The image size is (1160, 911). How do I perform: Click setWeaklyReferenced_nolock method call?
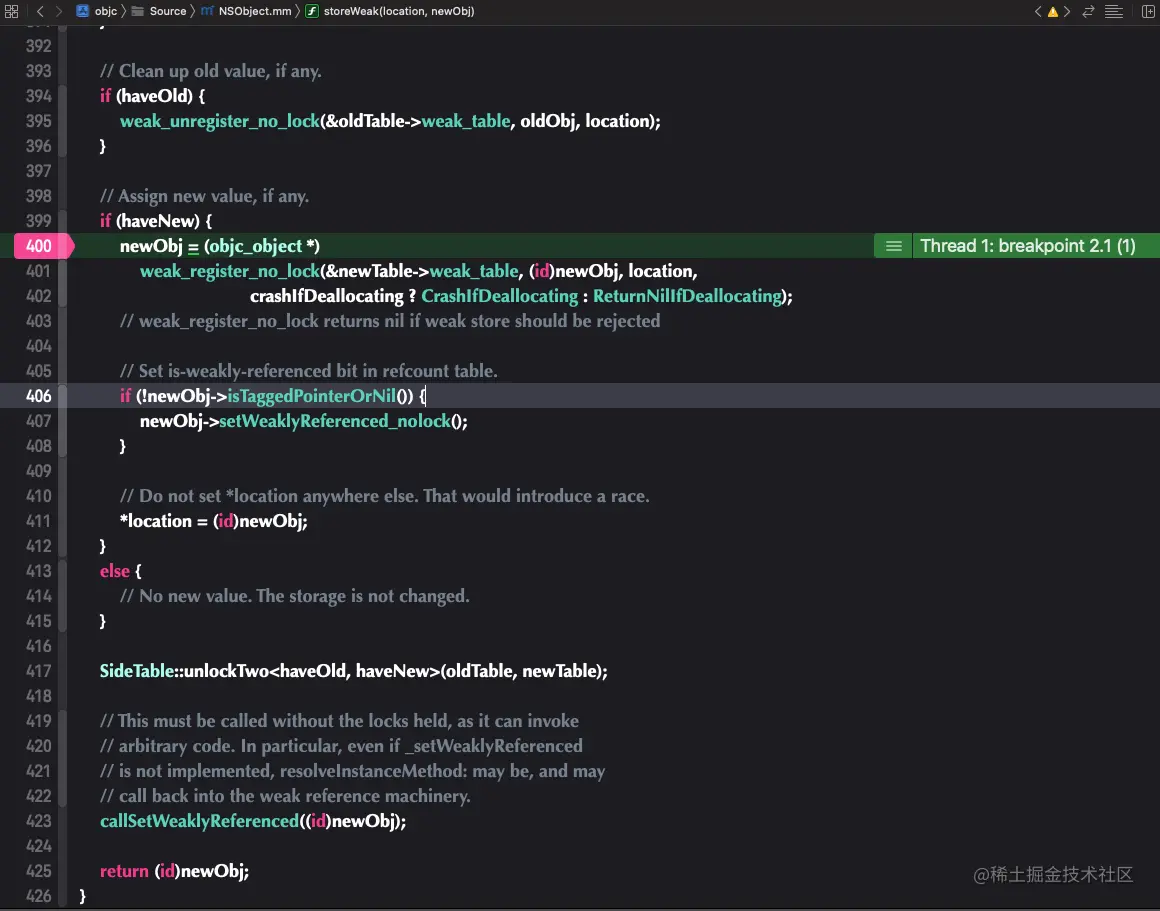pyautogui.click(x=334, y=421)
